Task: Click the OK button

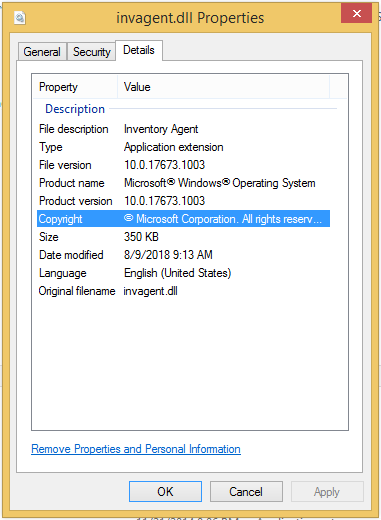Action: click(x=165, y=491)
